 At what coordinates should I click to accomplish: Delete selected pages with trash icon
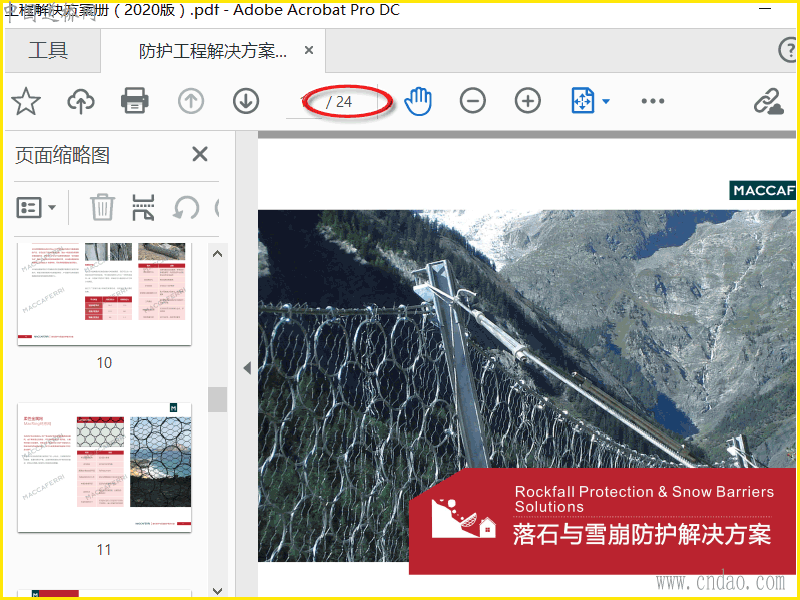[102, 207]
